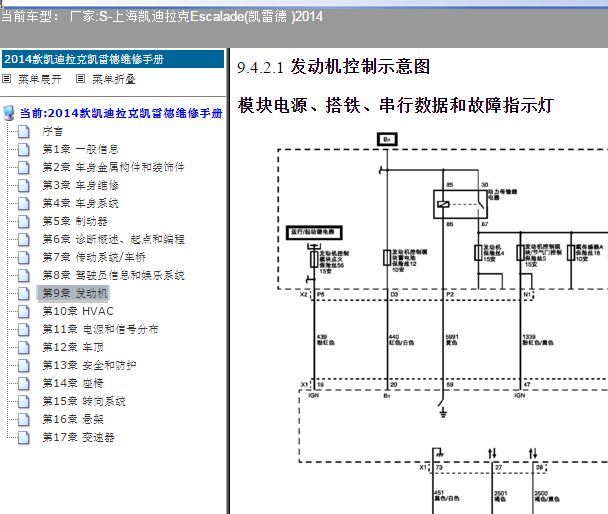Click the page icon beside 第17章 变速器
This screenshot has height=514, width=608.
(x=24, y=438)
